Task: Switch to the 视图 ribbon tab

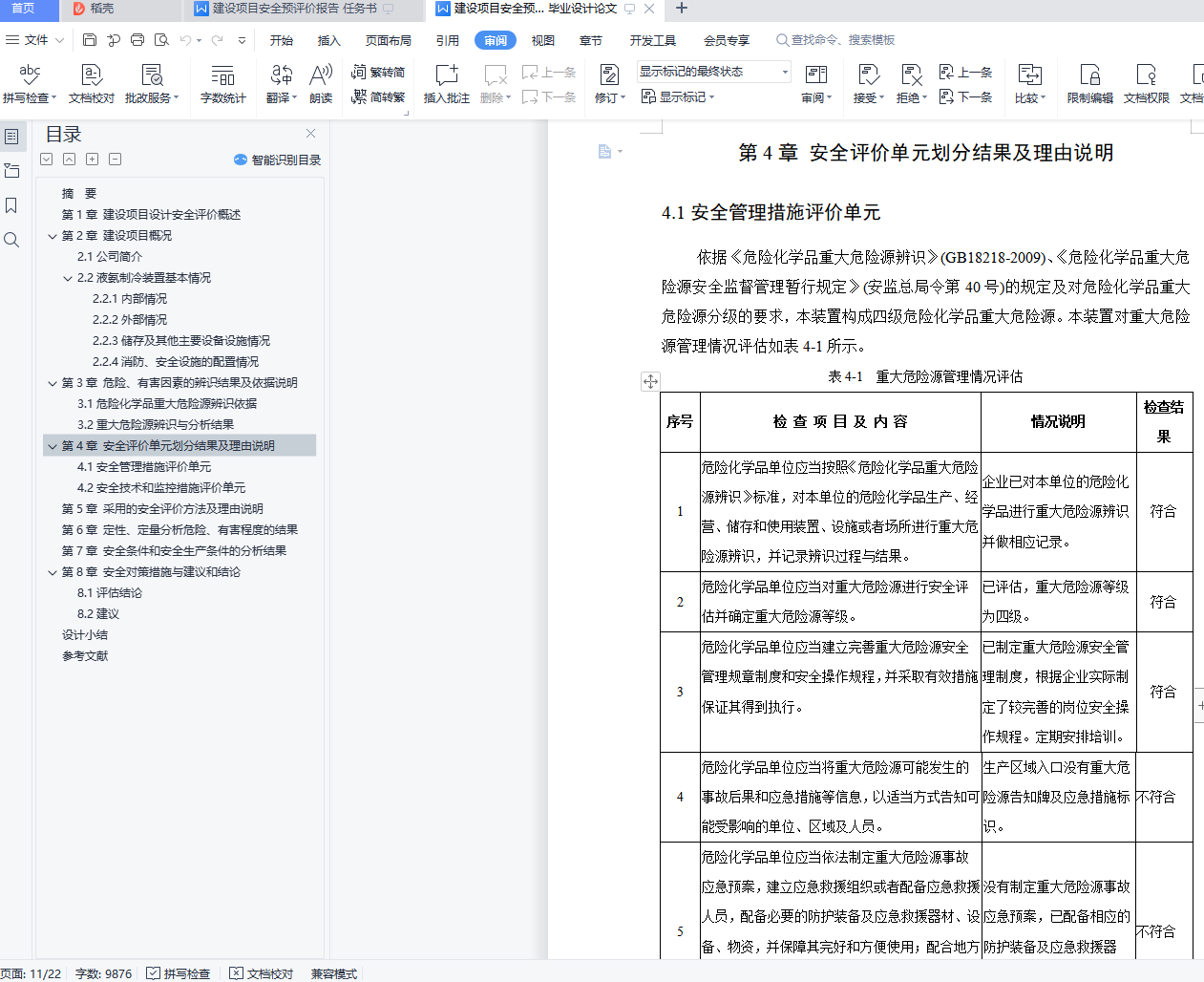Action: click(x=543, y=40)
